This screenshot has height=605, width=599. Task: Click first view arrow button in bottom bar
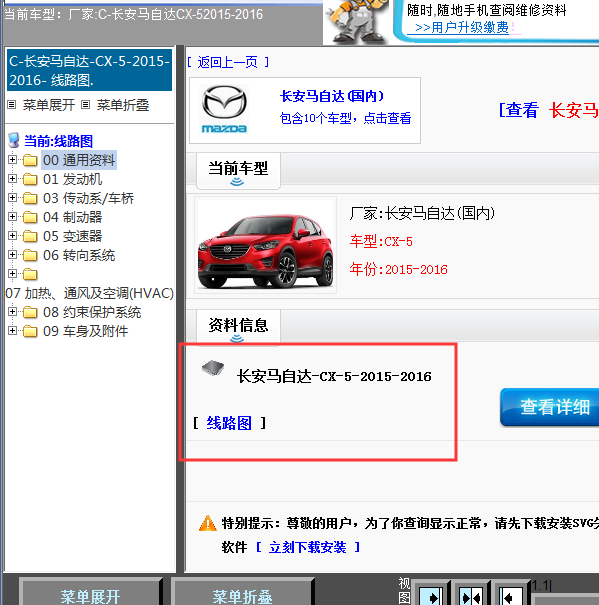(431, 595)
